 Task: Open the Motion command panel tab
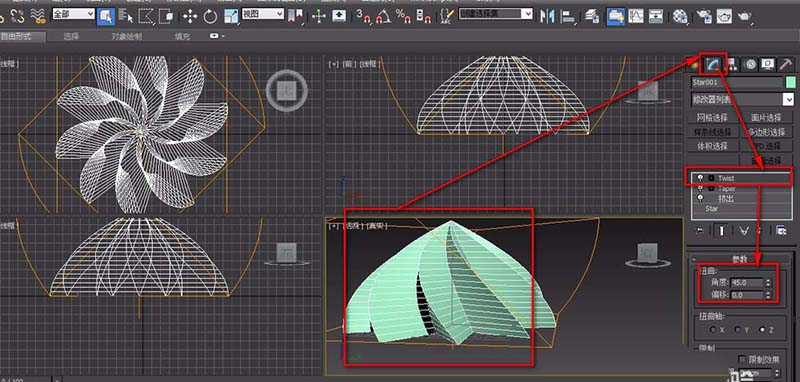click(750, 64)
